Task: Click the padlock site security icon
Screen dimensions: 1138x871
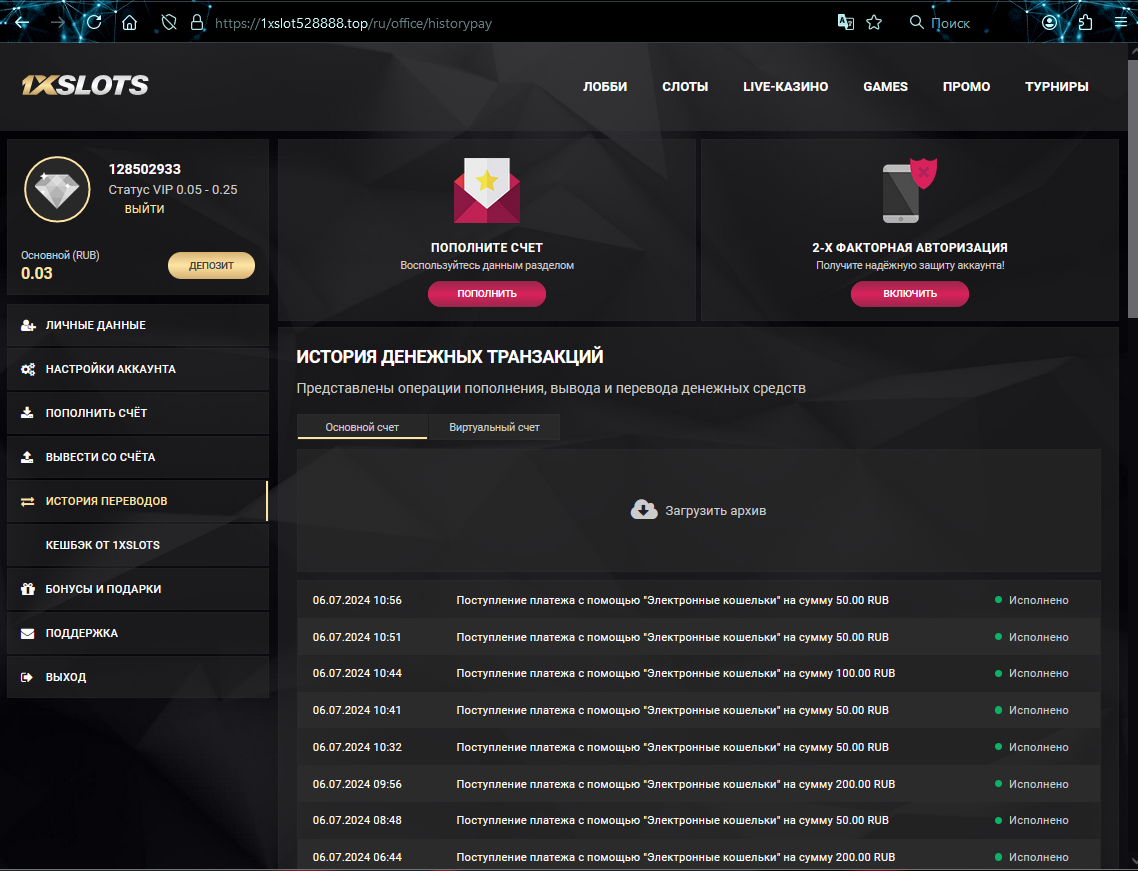Action: (x=197, y=23)
